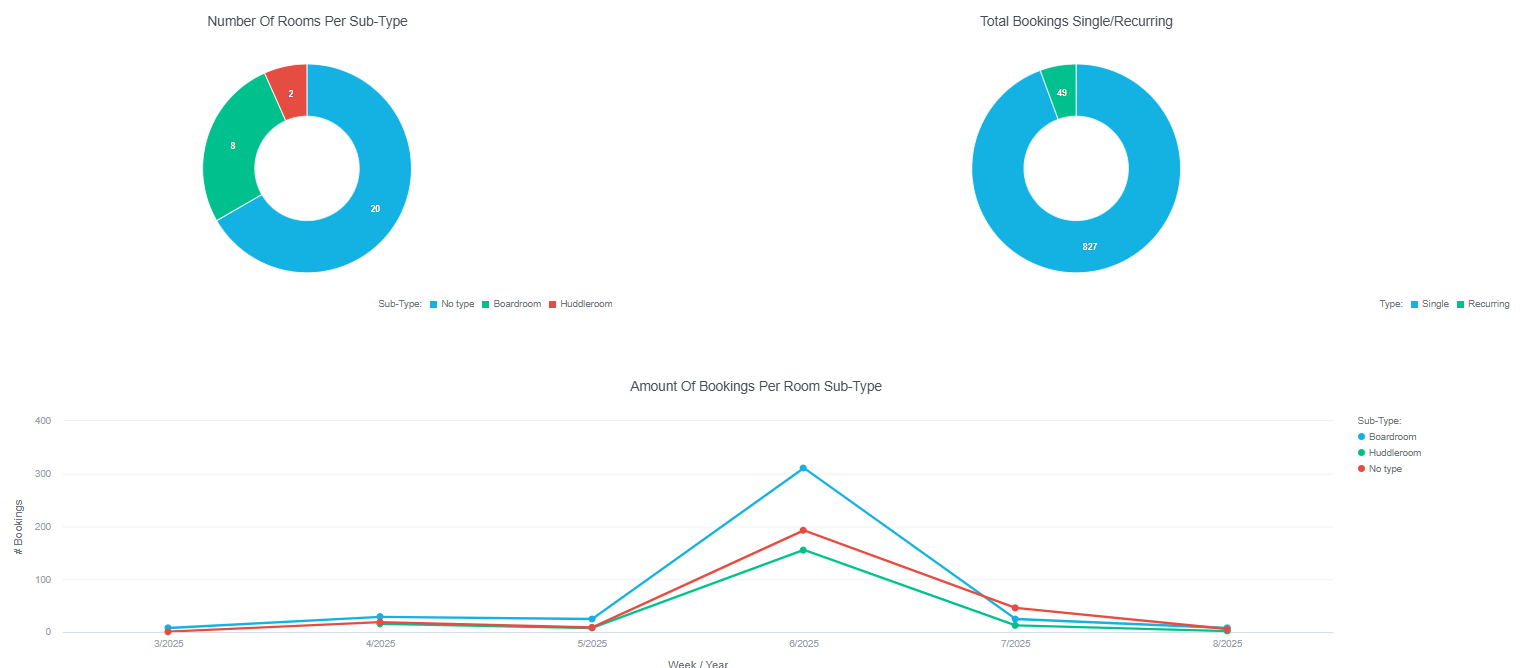Click the red No type point at 7/2025
Image resolution: width=1526 pixels, height=668 pixels.
pos(1015,608)
